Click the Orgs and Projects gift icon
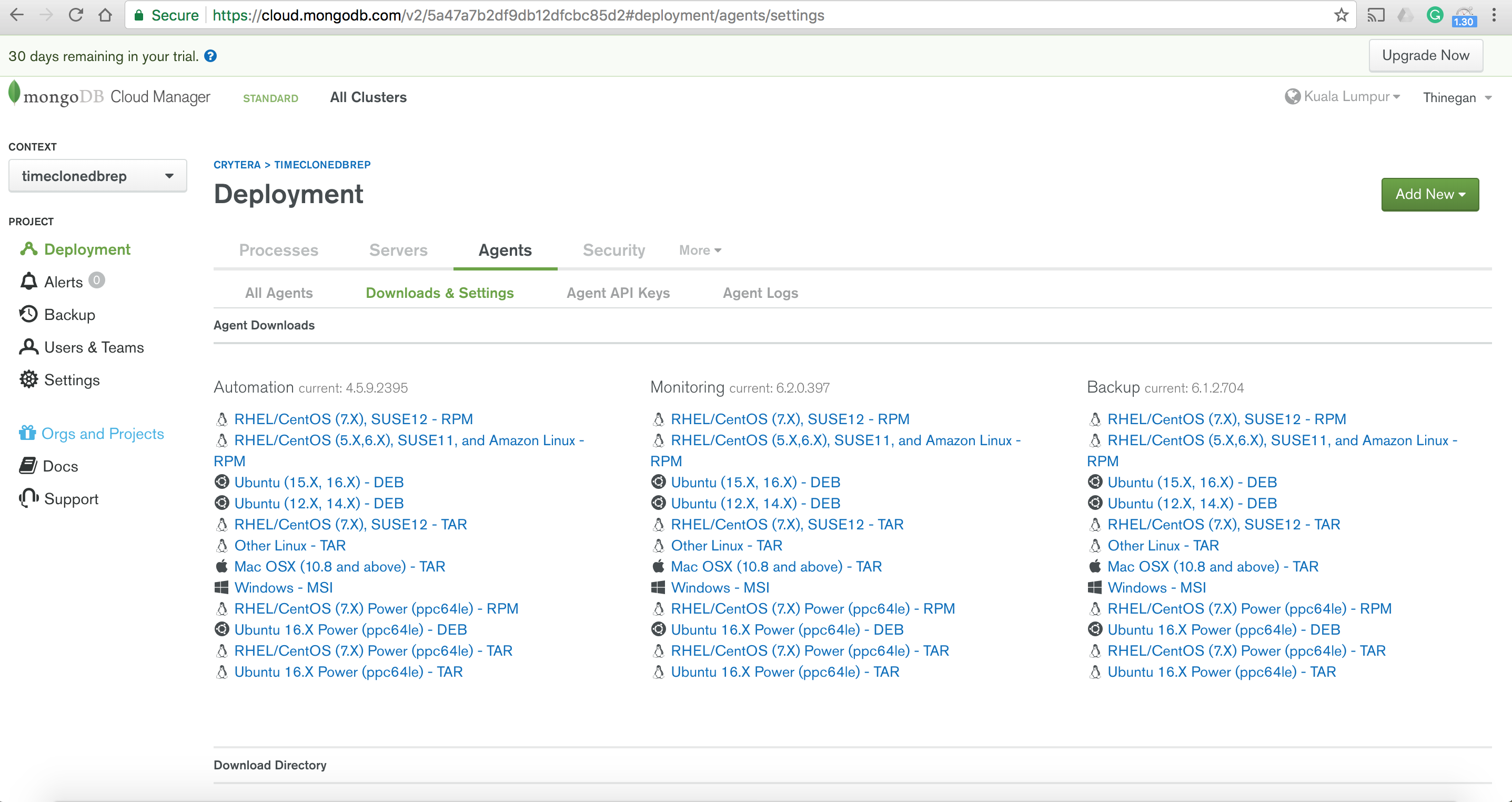1512x802 pixels. coord(27,433)
